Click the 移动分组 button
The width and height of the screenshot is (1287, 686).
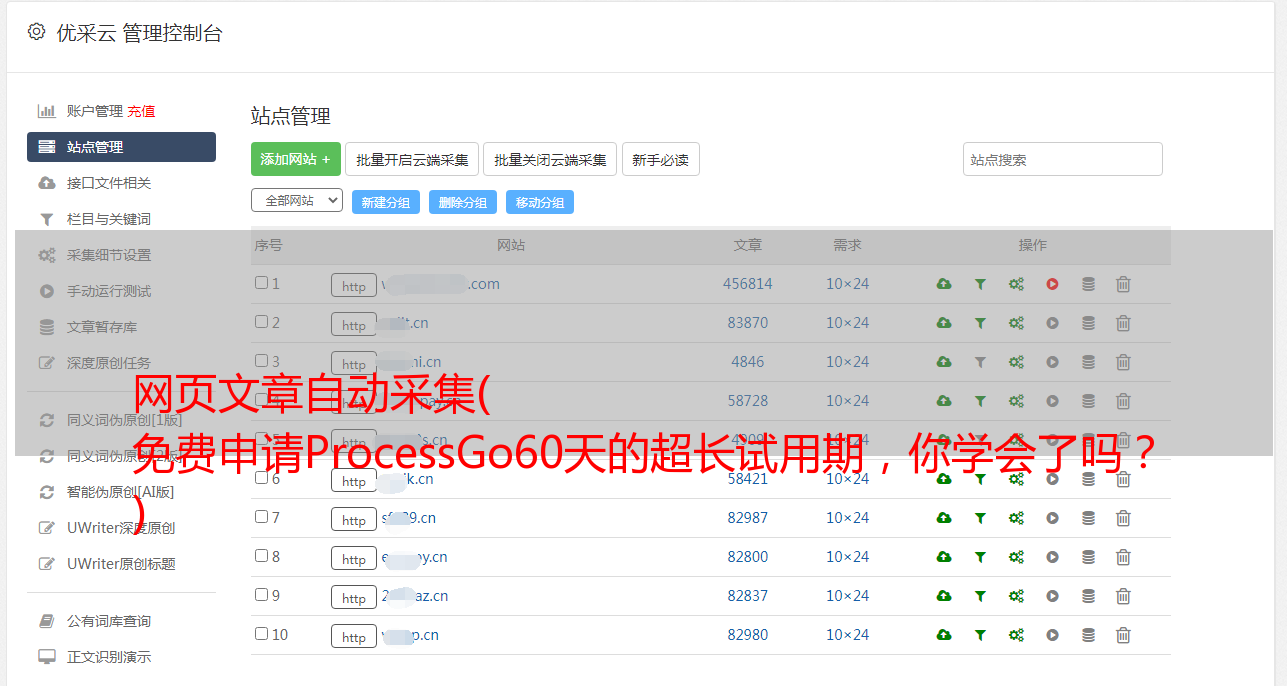[x=540, y=202]
